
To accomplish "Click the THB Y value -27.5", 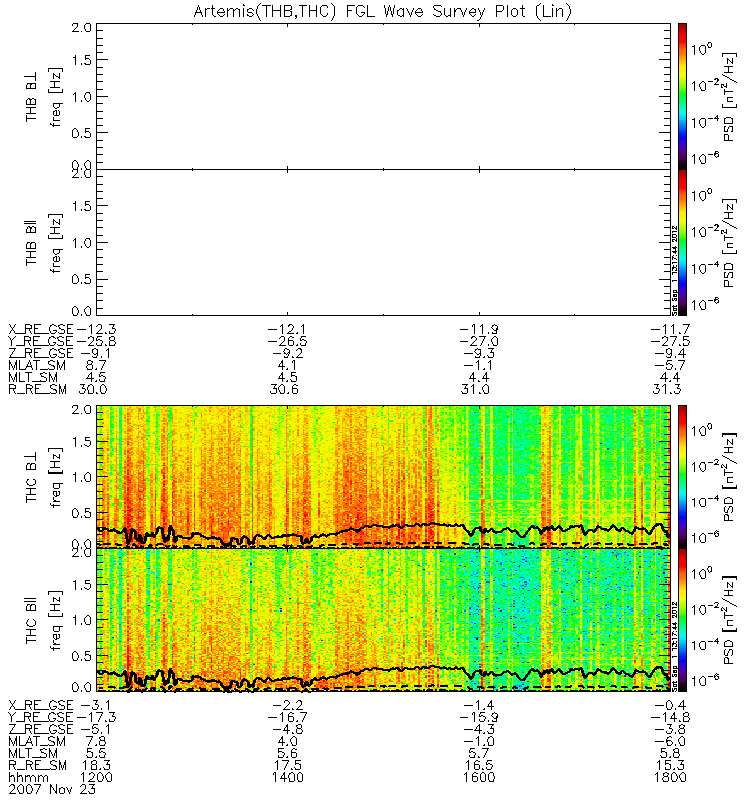I will click(x=670, y=341).
